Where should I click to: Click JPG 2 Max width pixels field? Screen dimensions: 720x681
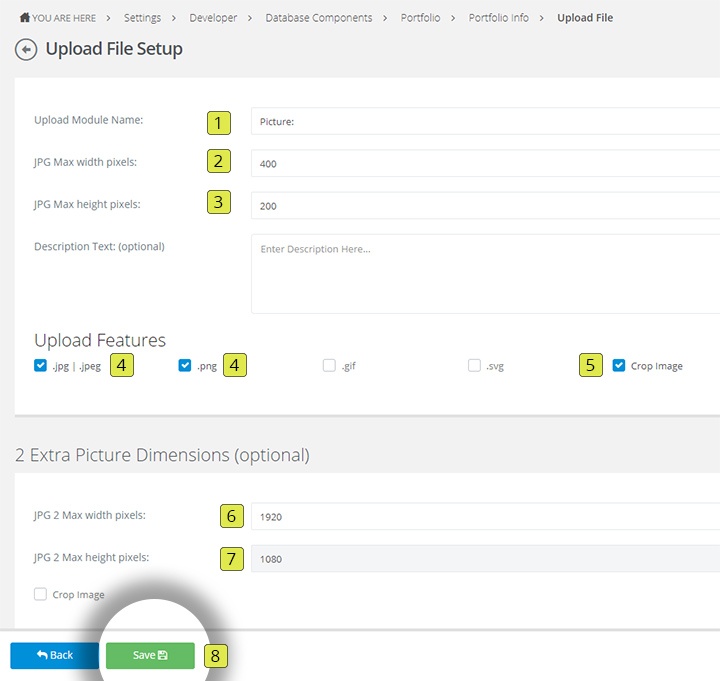pos(485,517)
